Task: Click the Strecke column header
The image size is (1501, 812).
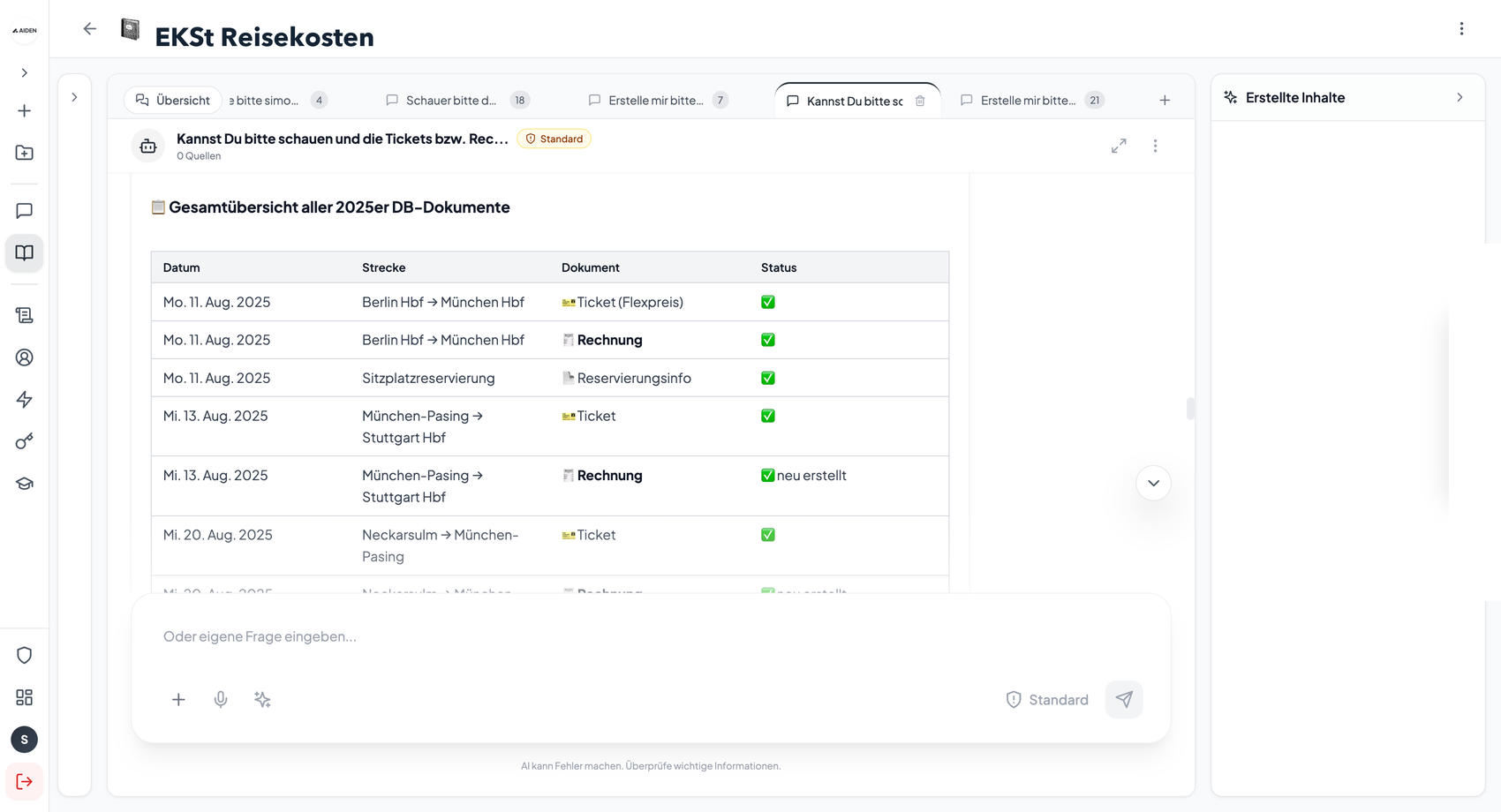Action: 383,267
